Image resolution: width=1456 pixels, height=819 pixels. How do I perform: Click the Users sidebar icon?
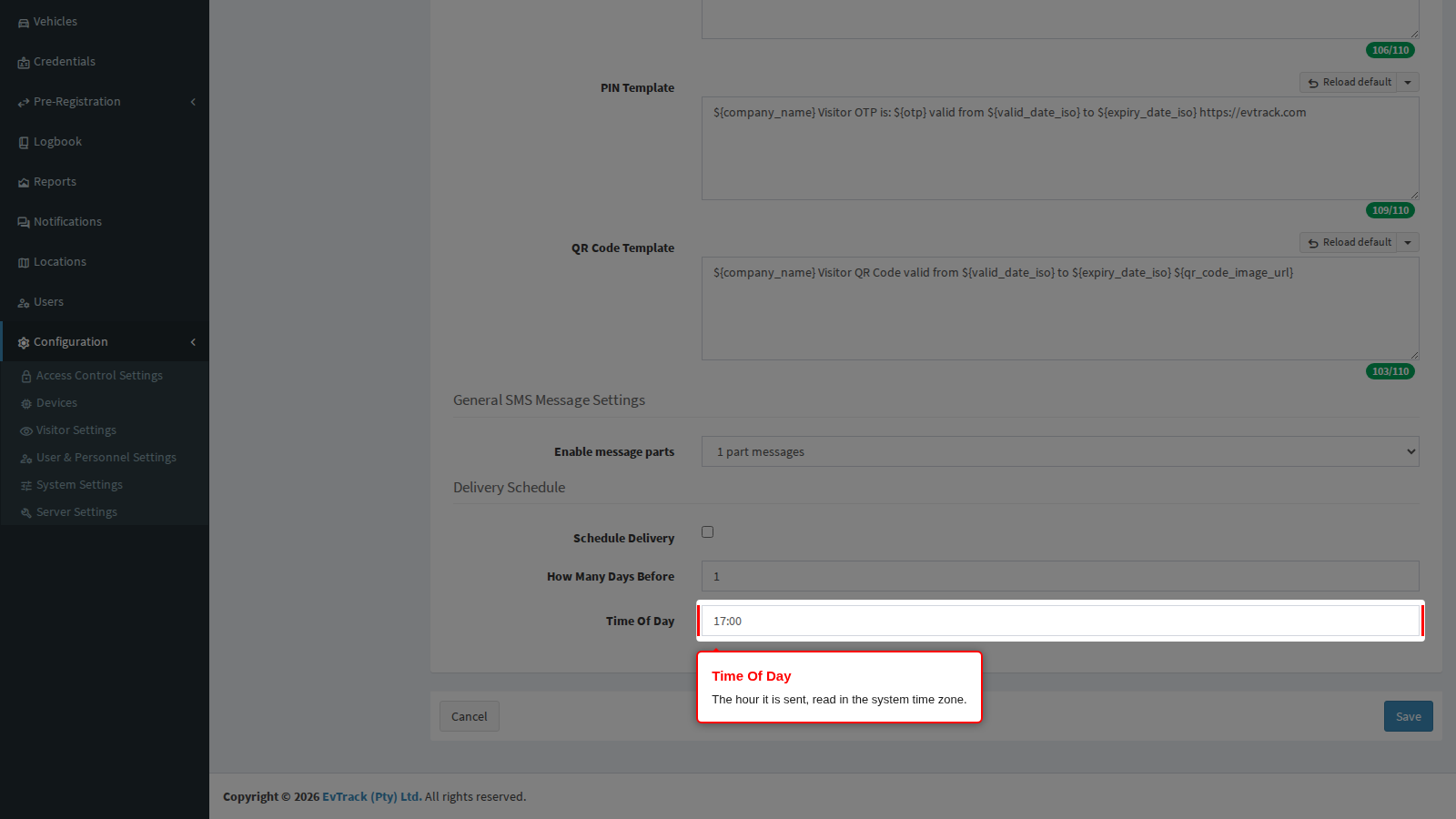pos(24,303)
